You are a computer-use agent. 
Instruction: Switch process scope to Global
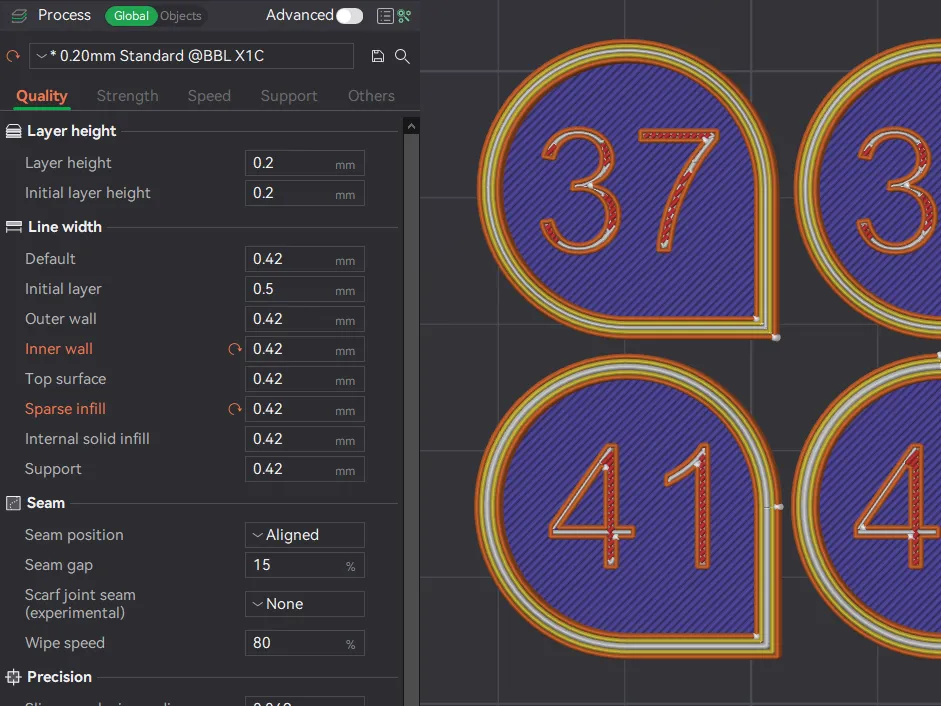(131, 16)
